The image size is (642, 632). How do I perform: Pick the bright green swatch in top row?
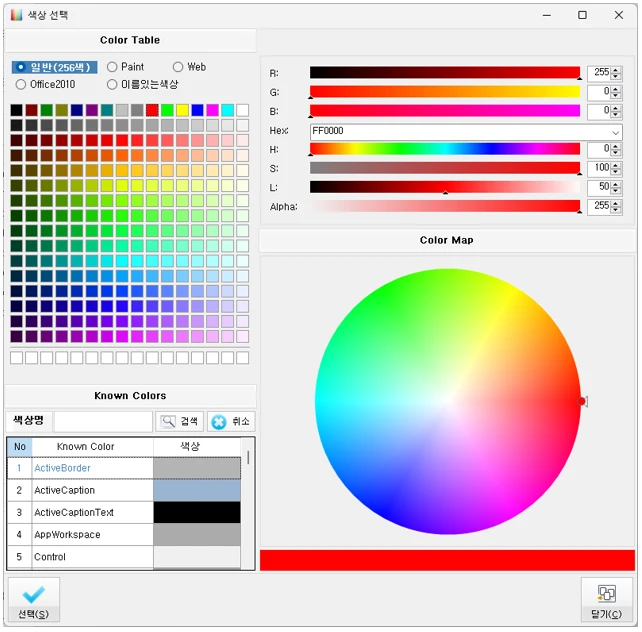(x=167, y=110)
